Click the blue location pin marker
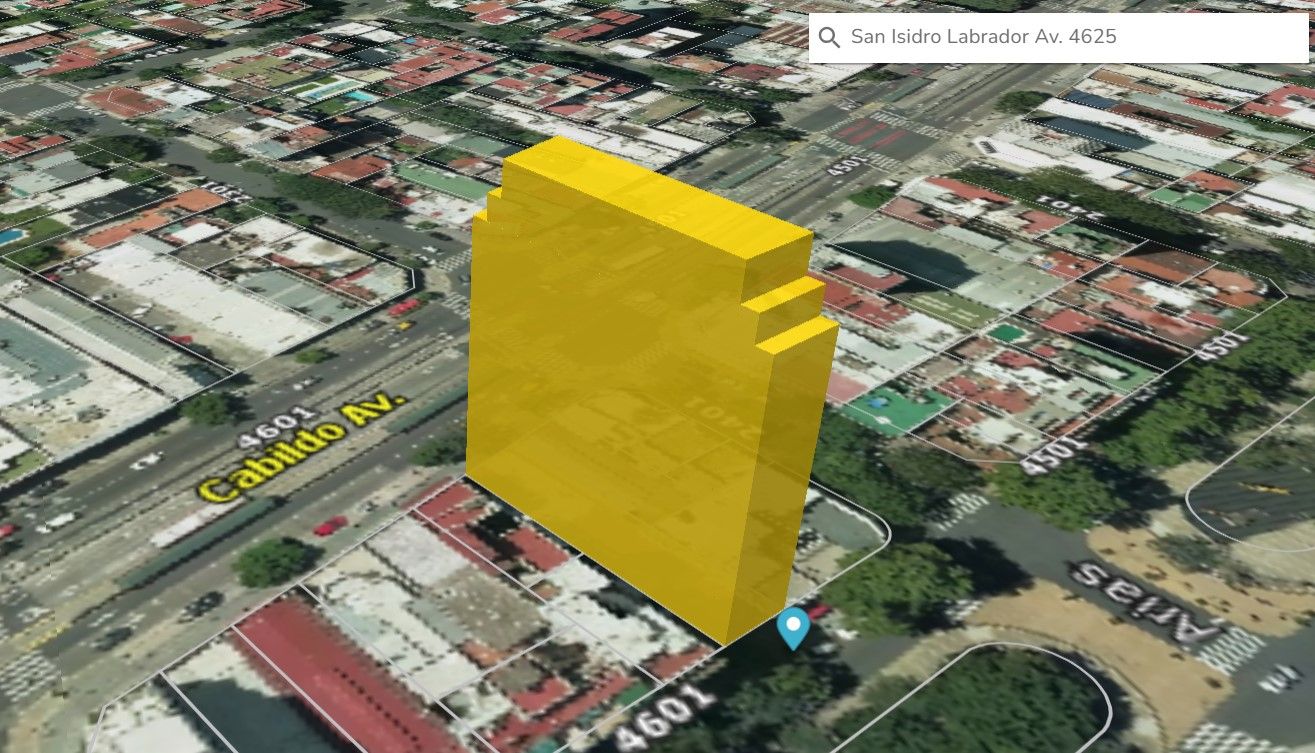This screenshot has width=1315, height=753. click(x=793, y=629)
